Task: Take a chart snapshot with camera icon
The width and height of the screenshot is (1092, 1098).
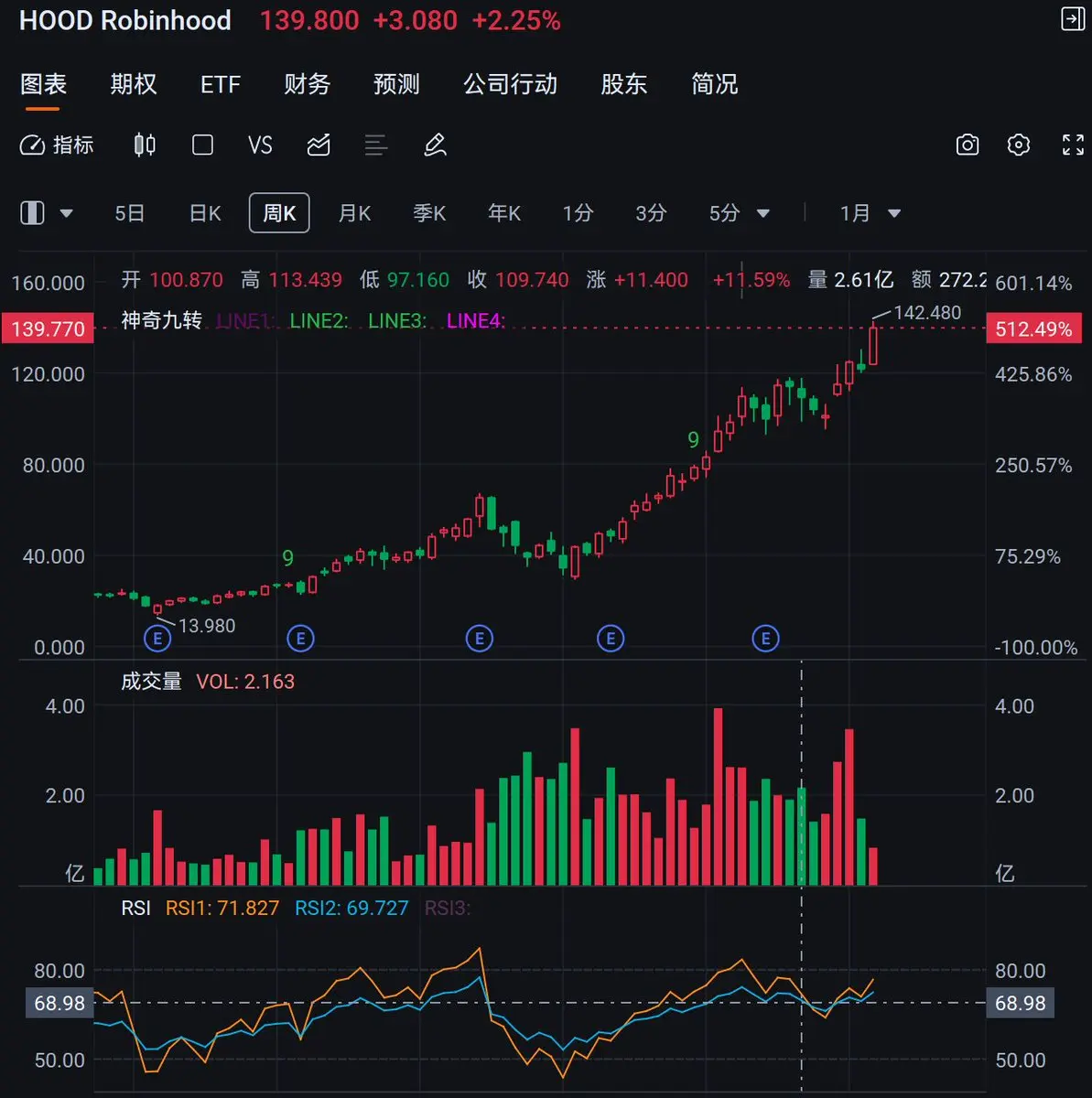Action: point(968,145)
